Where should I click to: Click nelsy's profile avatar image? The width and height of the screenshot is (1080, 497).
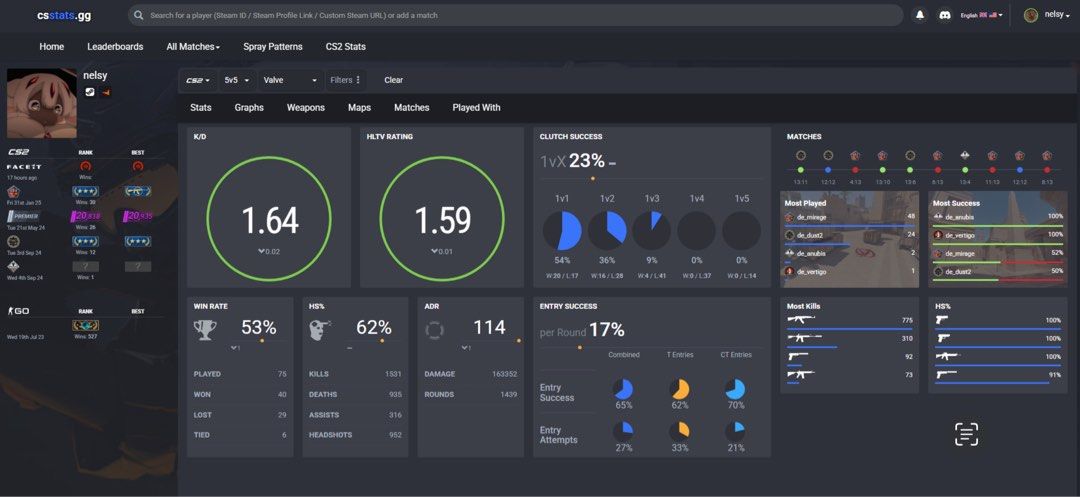point(41,103)
